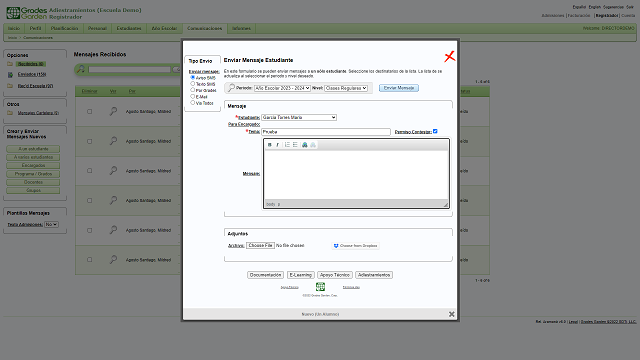The width and height of the screenshot is (640, 360).
Task: Click the remove link icon in editor
Action: click(313, 145)
